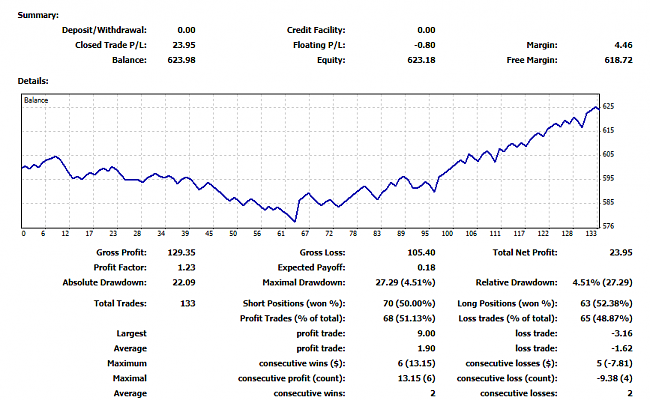Image resolution: width=650 pixels, height=400 pixels.
Task: Select the "Gross Profit:" label
Action: click(x=121, y=252)
